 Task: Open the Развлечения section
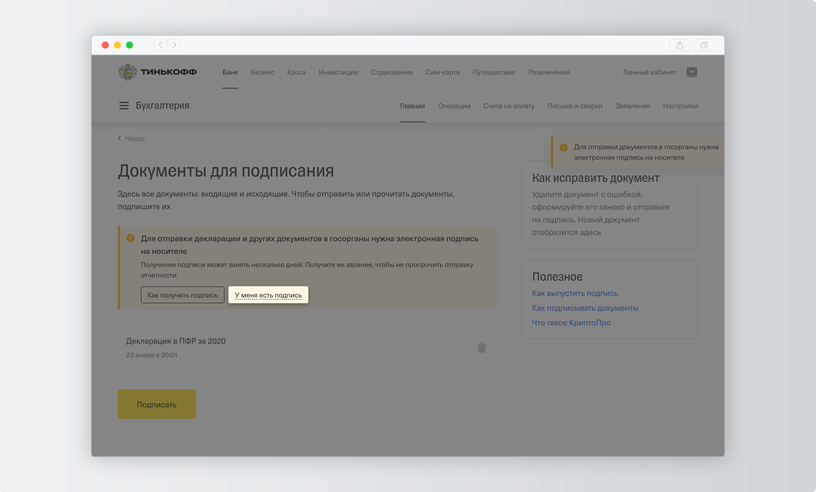[549, 72]
